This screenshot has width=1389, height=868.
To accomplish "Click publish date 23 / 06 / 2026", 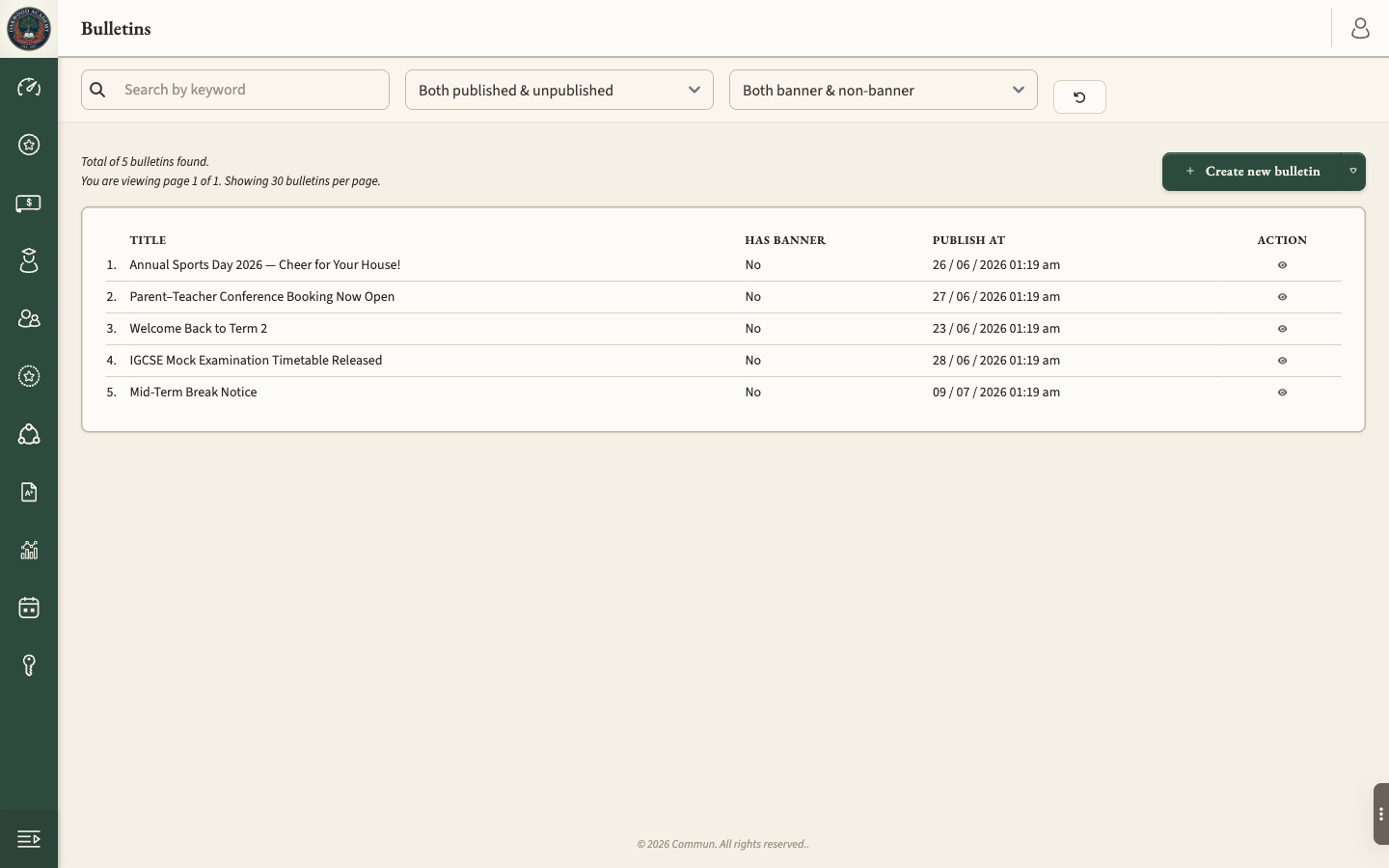I will tap(996, 328).
